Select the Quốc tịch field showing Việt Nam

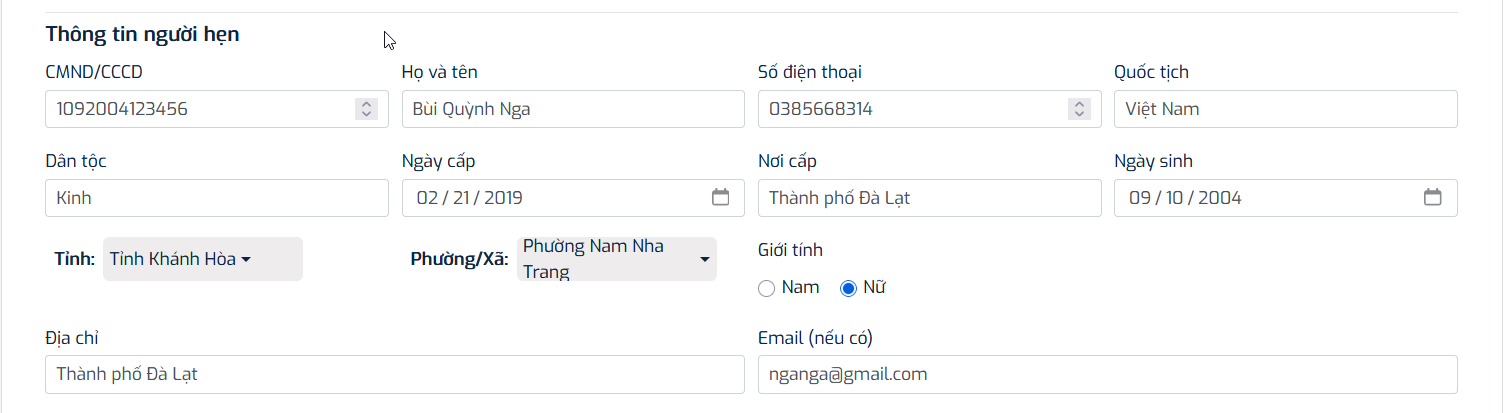pyautogui.click(x=1285, y=109)
